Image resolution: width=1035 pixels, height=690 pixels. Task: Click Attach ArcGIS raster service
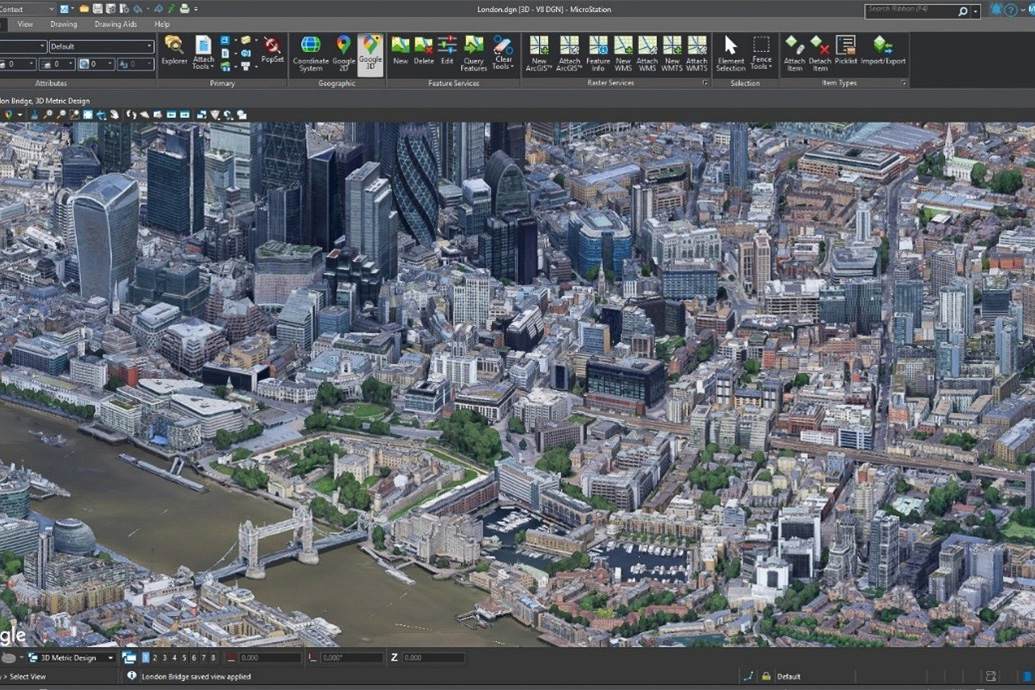pyautogui.click(x=569, y=53)
